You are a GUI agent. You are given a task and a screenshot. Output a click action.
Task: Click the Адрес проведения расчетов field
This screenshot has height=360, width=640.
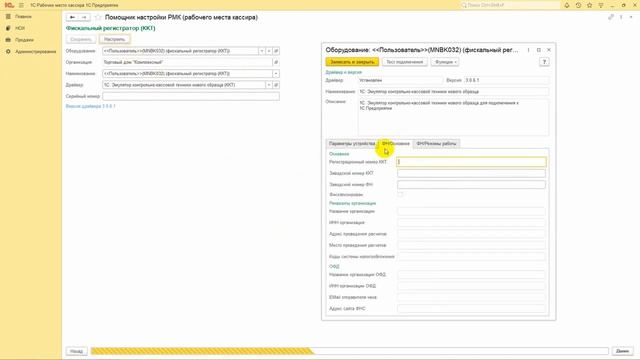[x=471, y=234]
